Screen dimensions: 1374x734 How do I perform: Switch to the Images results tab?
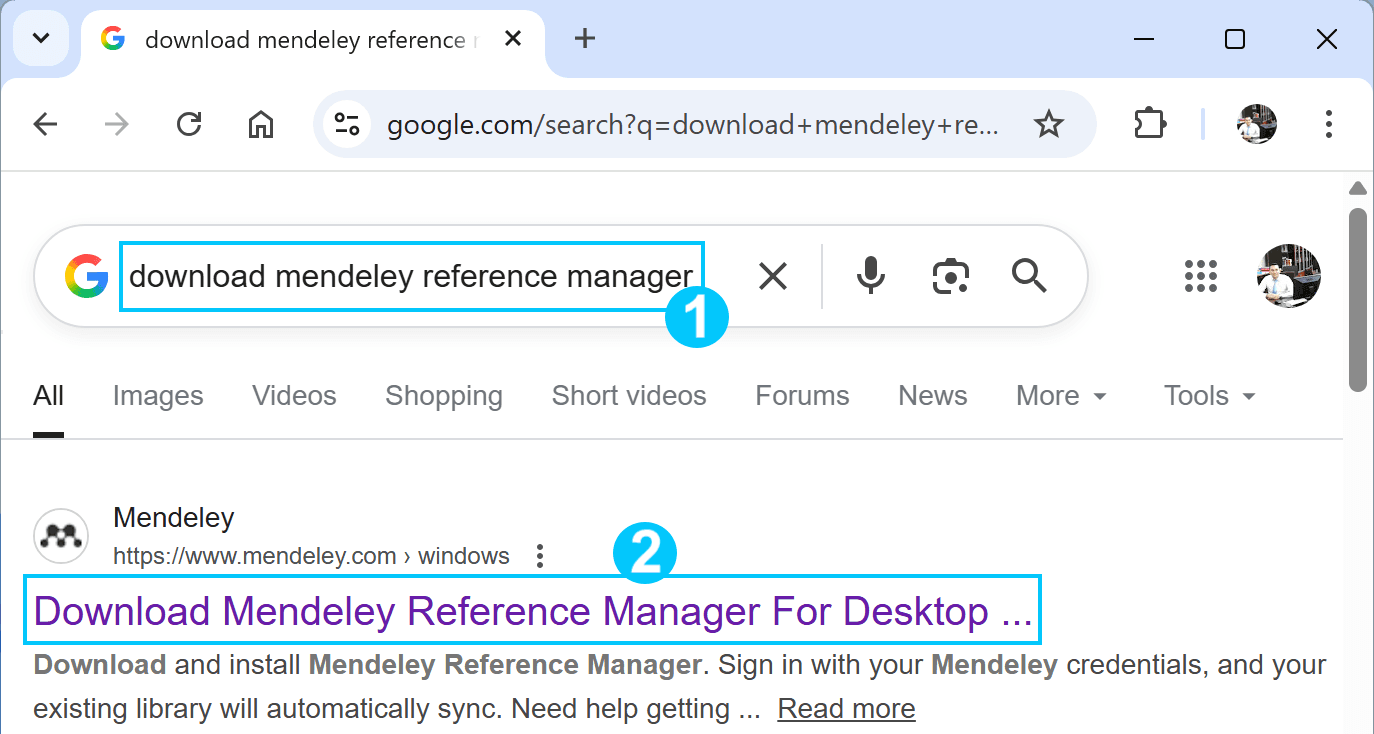click(158, 396)
